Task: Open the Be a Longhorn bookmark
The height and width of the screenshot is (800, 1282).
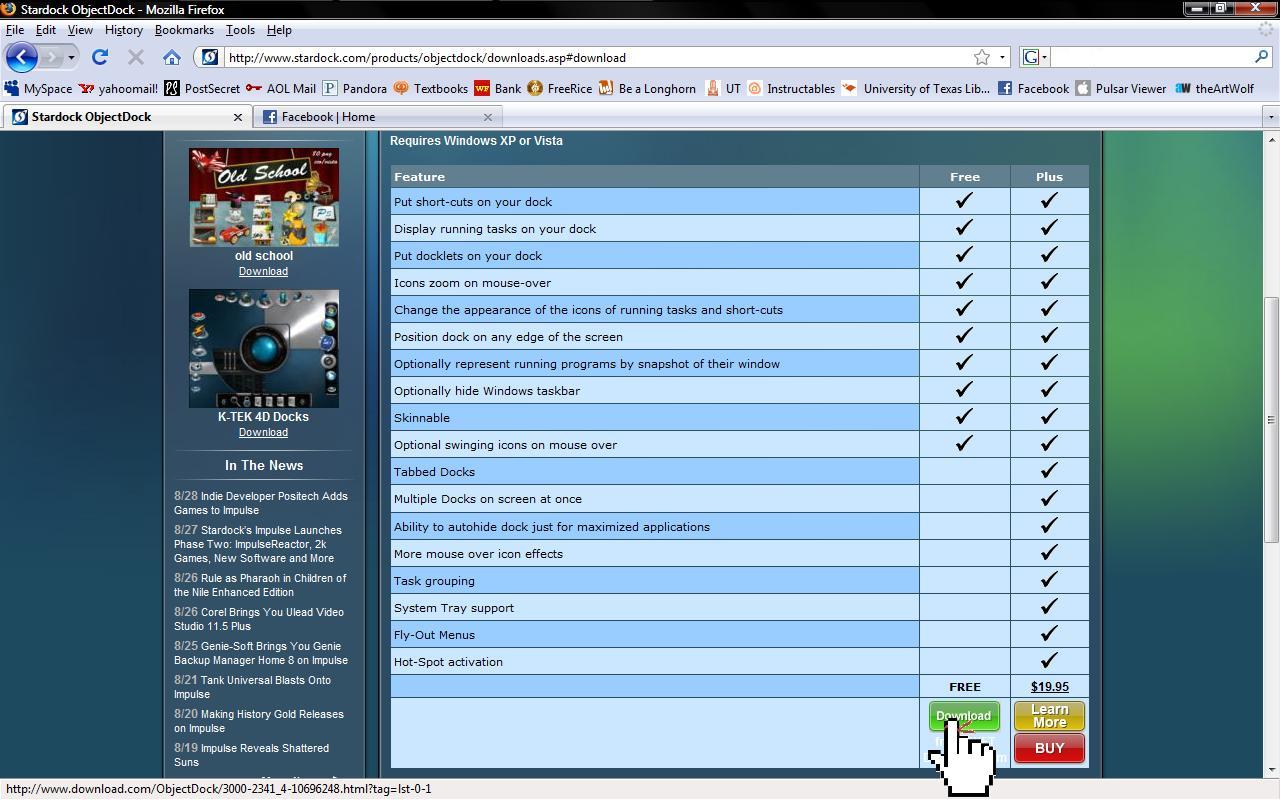Action: [x=647, y=88]
